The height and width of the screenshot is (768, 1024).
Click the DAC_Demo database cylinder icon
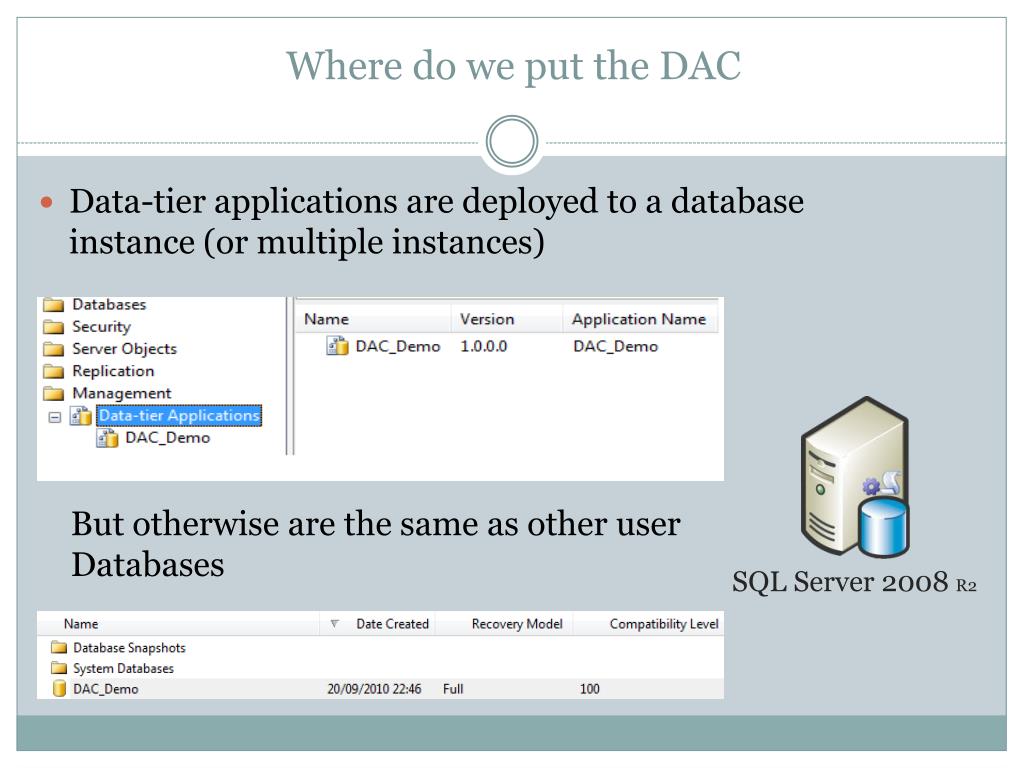click(59, 688)
